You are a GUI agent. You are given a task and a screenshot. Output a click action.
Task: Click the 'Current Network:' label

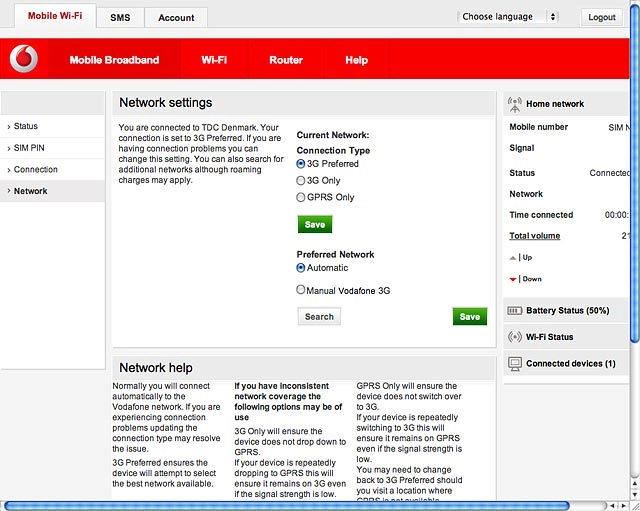(x=333, y=135)
